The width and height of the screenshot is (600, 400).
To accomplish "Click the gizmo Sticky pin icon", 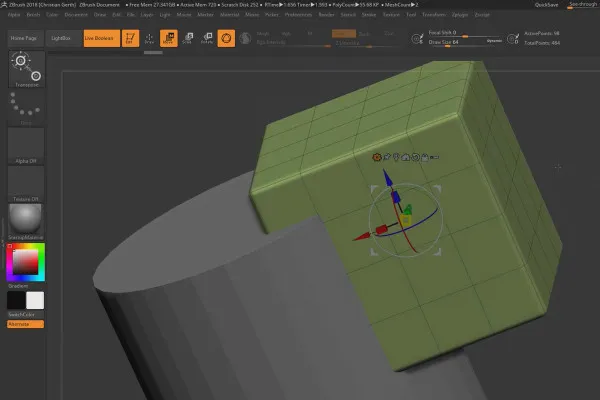I will pyautogui.click(x=387, y=157).
